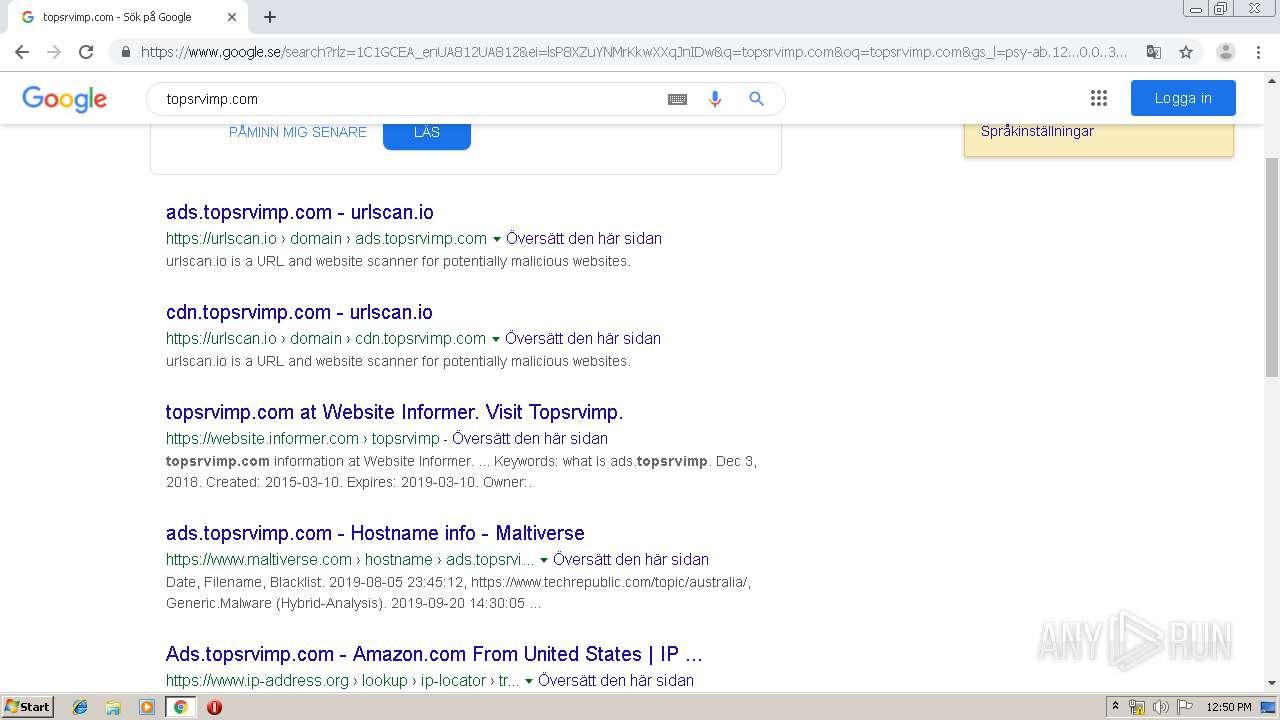
Task: Click the Google search input field
Action: point(410,99)
